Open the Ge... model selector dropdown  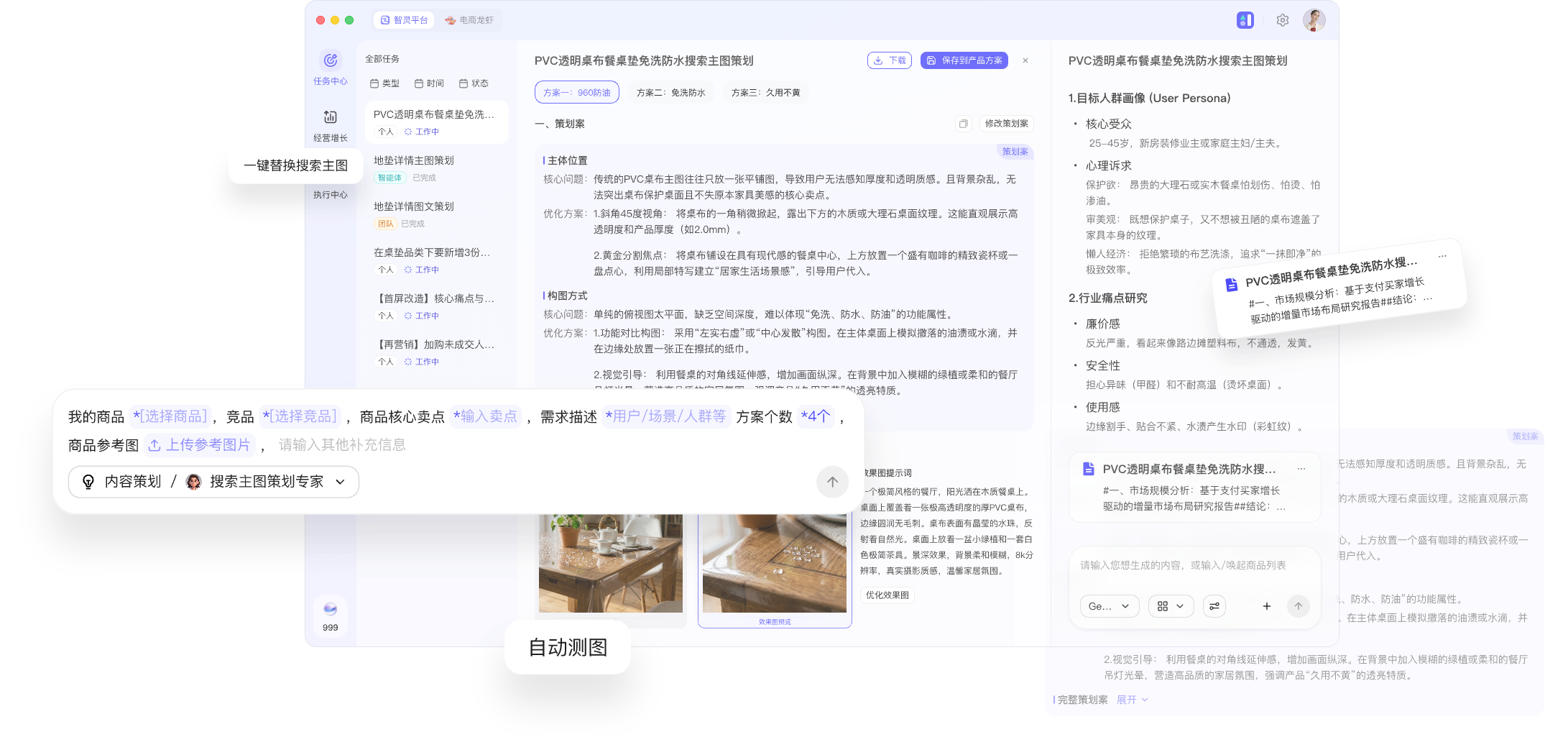[1108, 606]
